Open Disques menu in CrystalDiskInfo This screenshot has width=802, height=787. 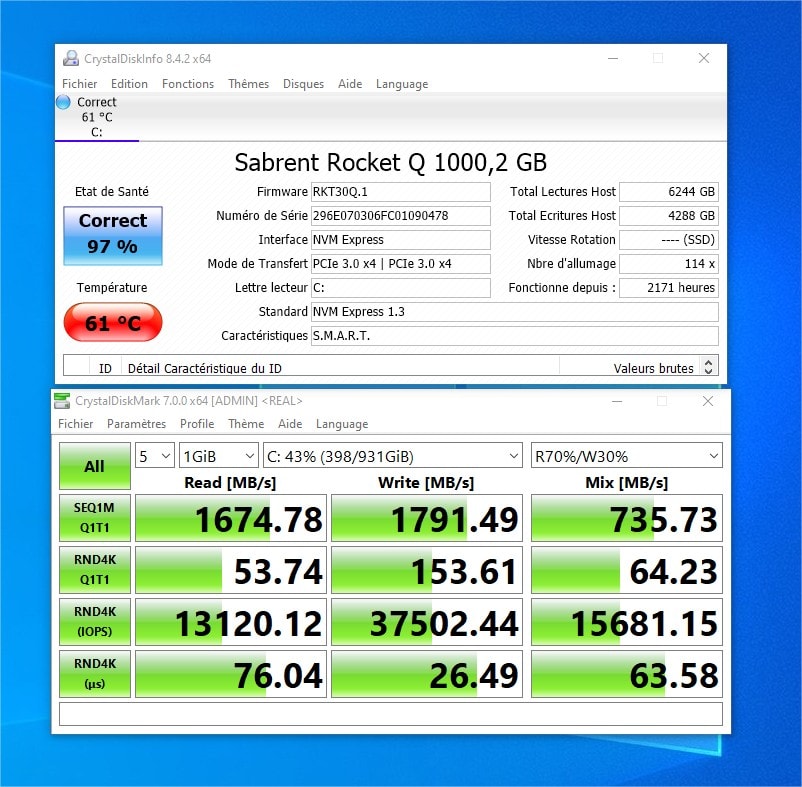303,84
